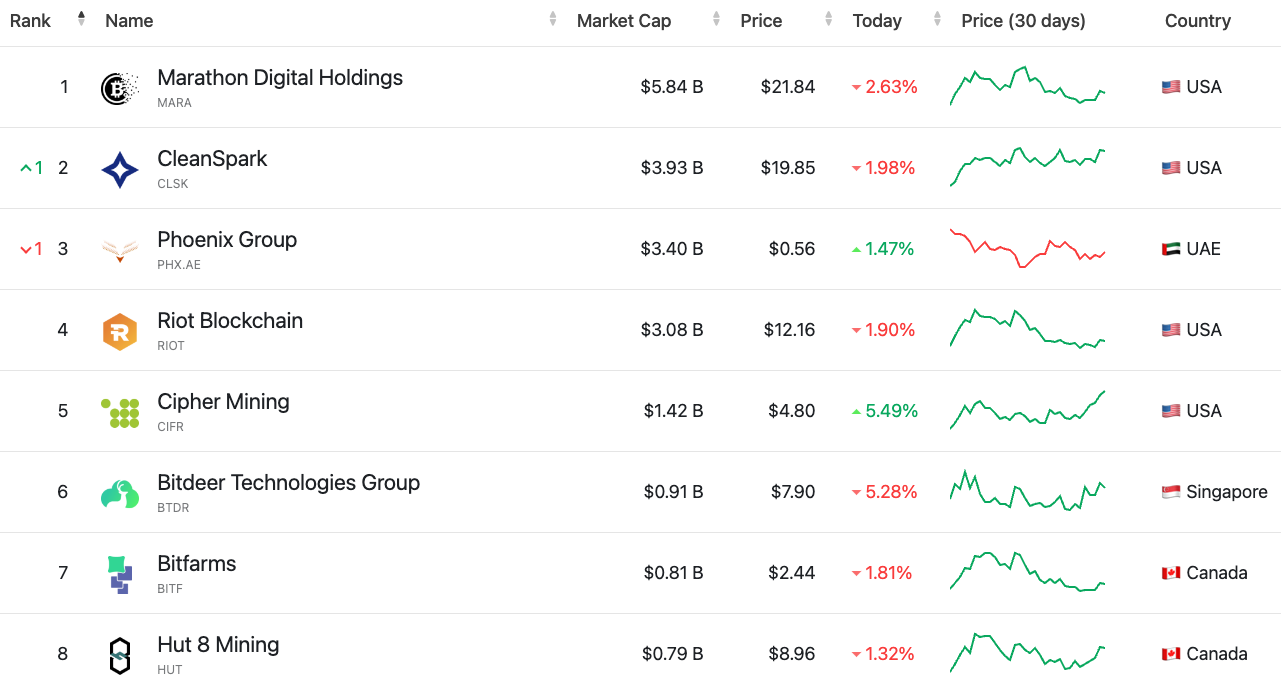Click the Riot Blockchain hexagon logo
Screen dimensions: 1281x694
coord(120,331)
